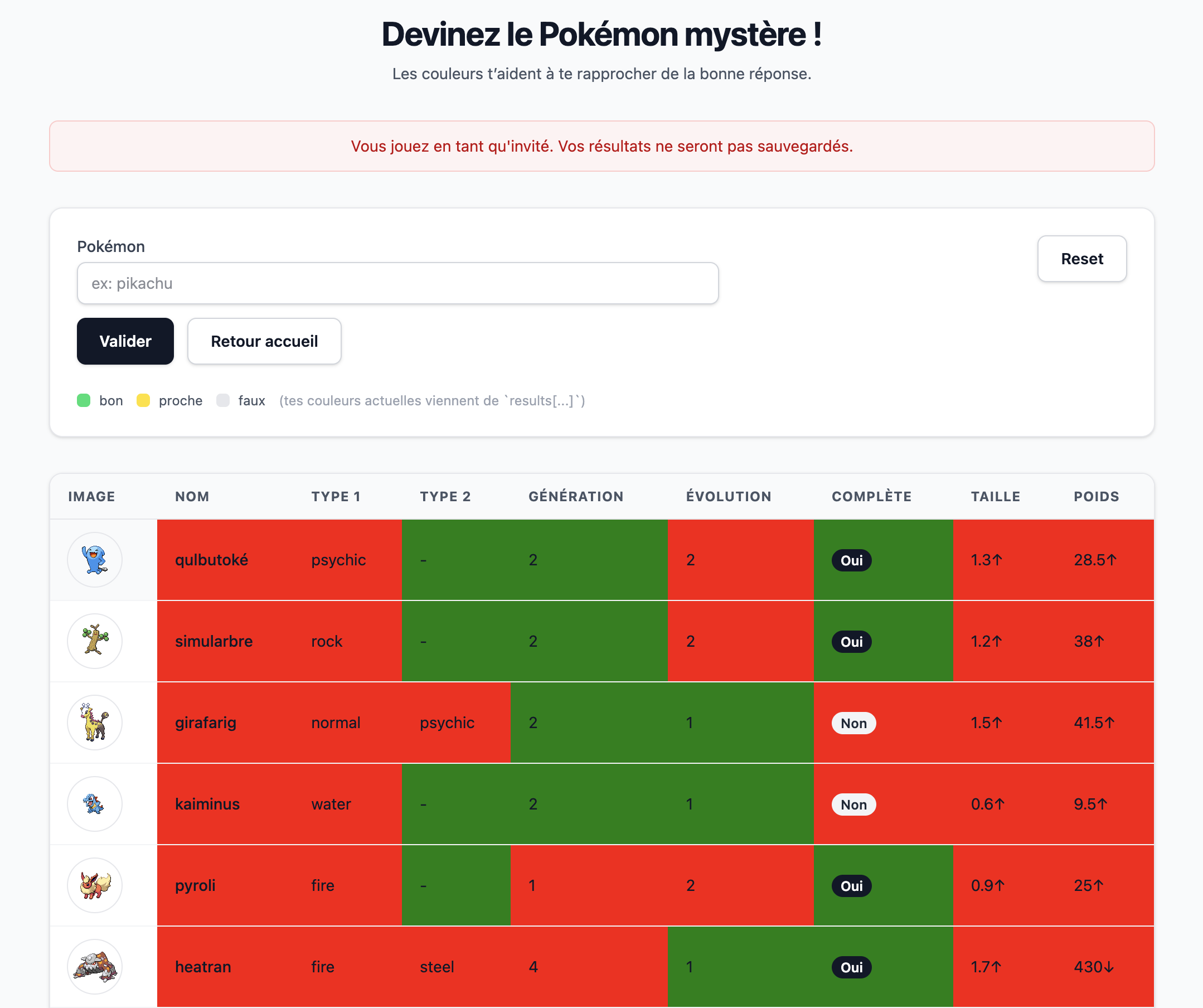Click the green 'bon' legend swatch
The image size is (1203, 1008).
(84, 400)
